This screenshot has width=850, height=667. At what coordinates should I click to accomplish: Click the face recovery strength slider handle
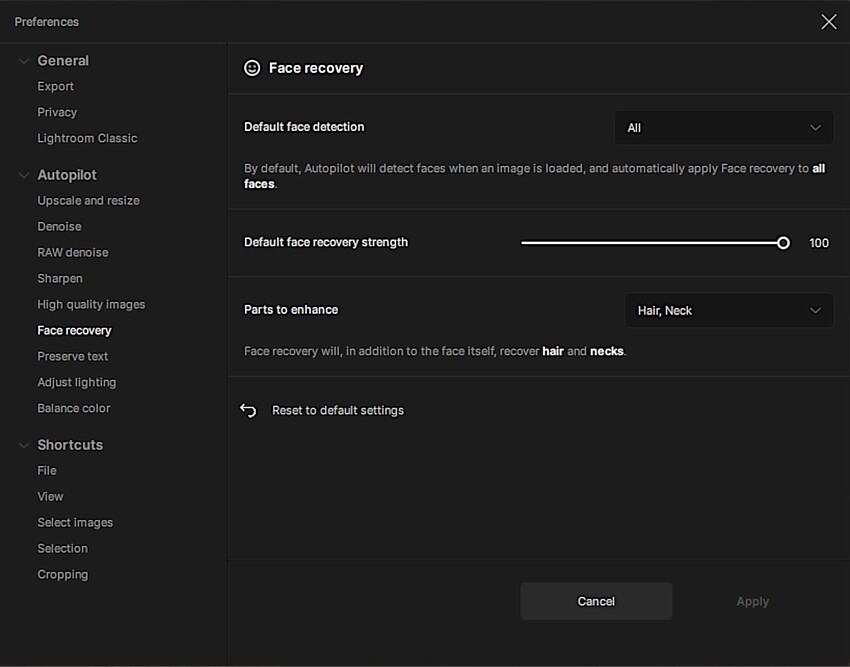[783, 243]
